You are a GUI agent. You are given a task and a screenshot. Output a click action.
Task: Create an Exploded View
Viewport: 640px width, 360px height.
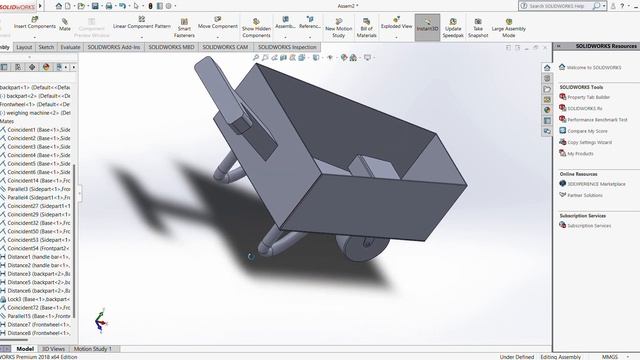coord(396,23)
